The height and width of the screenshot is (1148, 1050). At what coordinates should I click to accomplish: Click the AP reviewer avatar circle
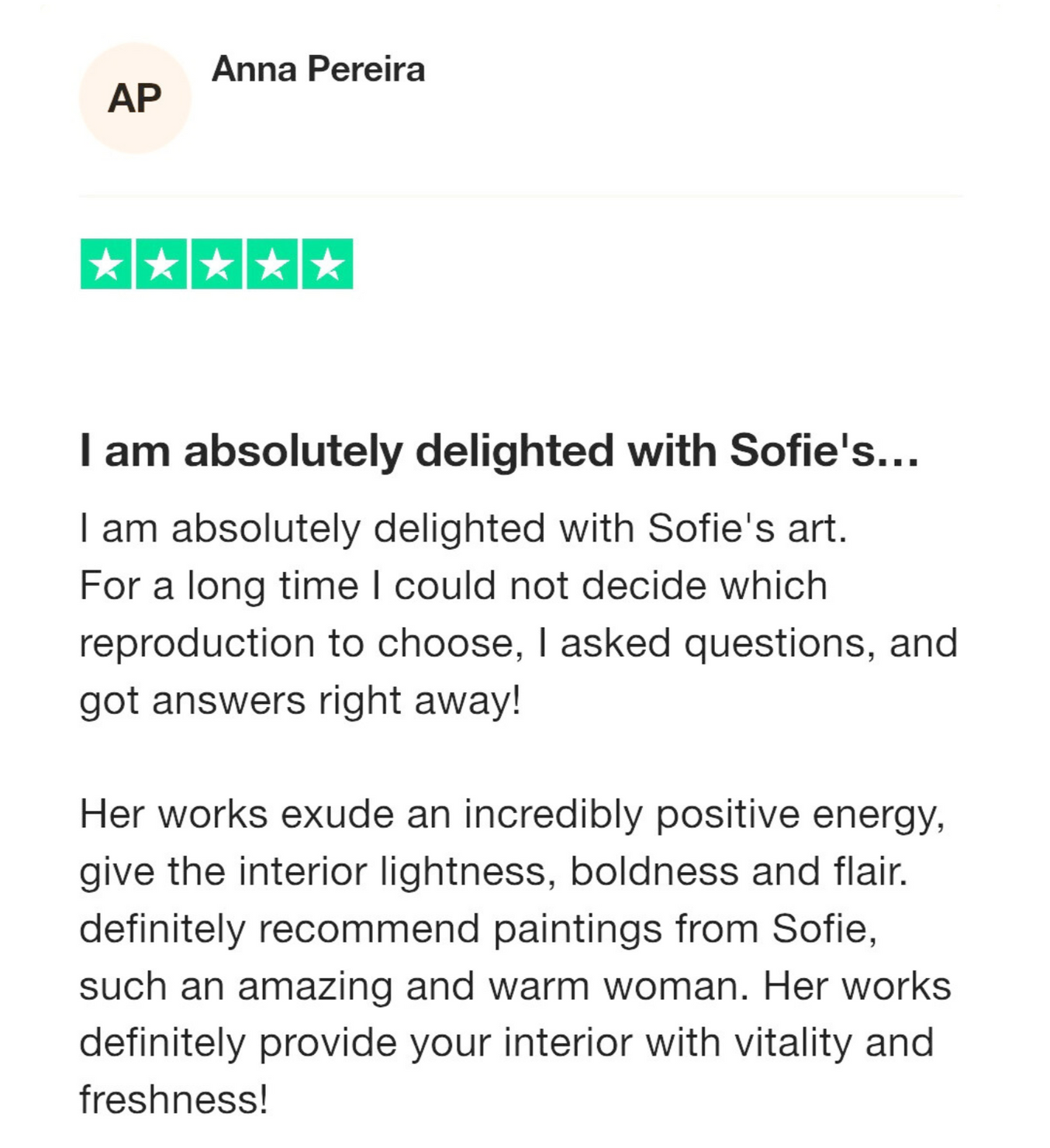pyautogui.click(x=135, y=98)
